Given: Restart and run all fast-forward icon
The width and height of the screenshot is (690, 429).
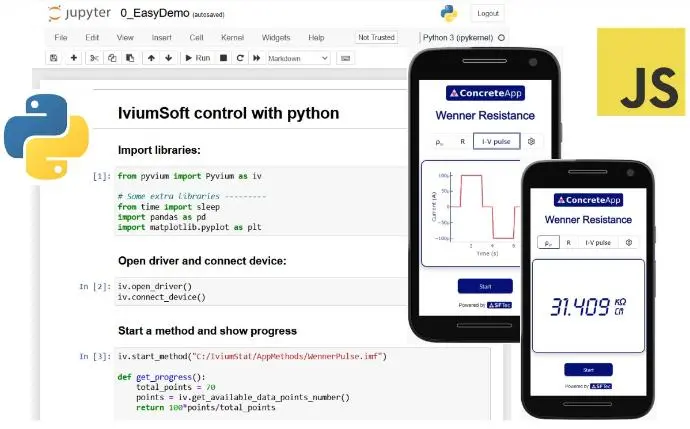Looking at the screenshot, I should coord(257,58).
